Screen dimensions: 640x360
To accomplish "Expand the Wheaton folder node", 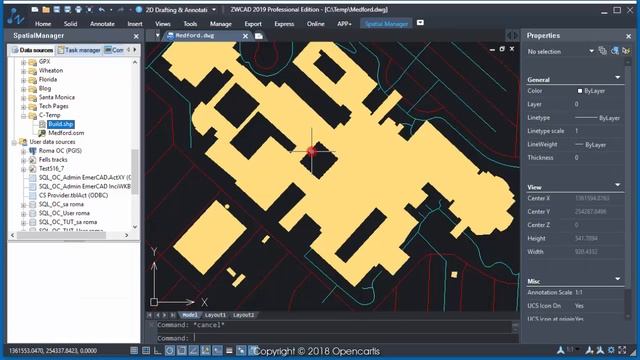I will tap(24, 71).
